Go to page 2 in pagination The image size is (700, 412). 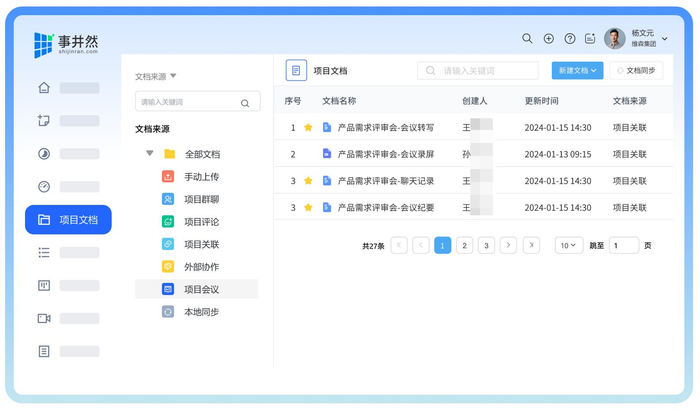point(464,246)
